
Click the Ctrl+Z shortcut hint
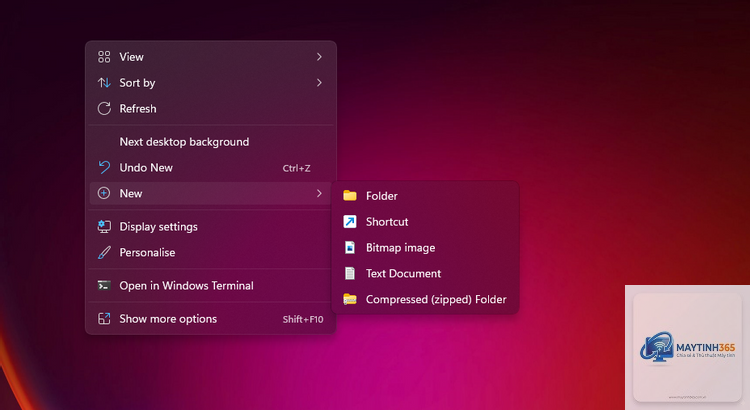coord(297,168)
